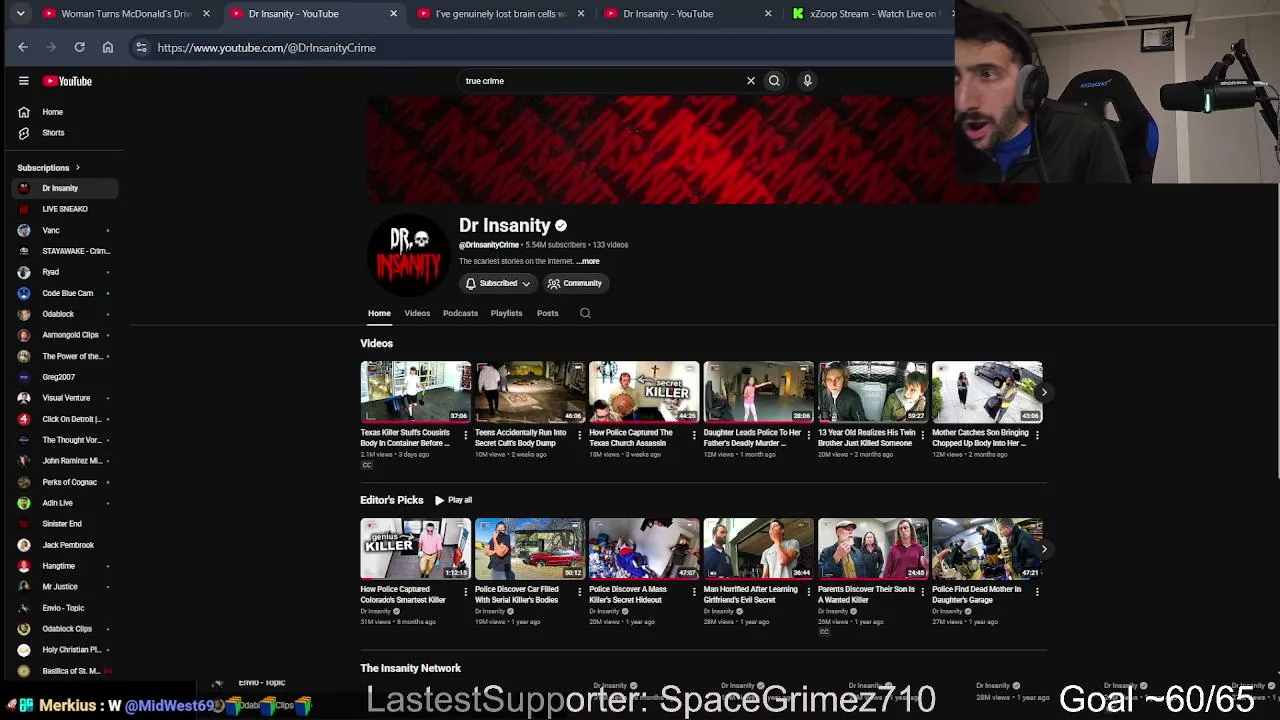Search within the Dr Insanity channel
The height and width of the screenshot is (720, 1280).
coord(585,313)
